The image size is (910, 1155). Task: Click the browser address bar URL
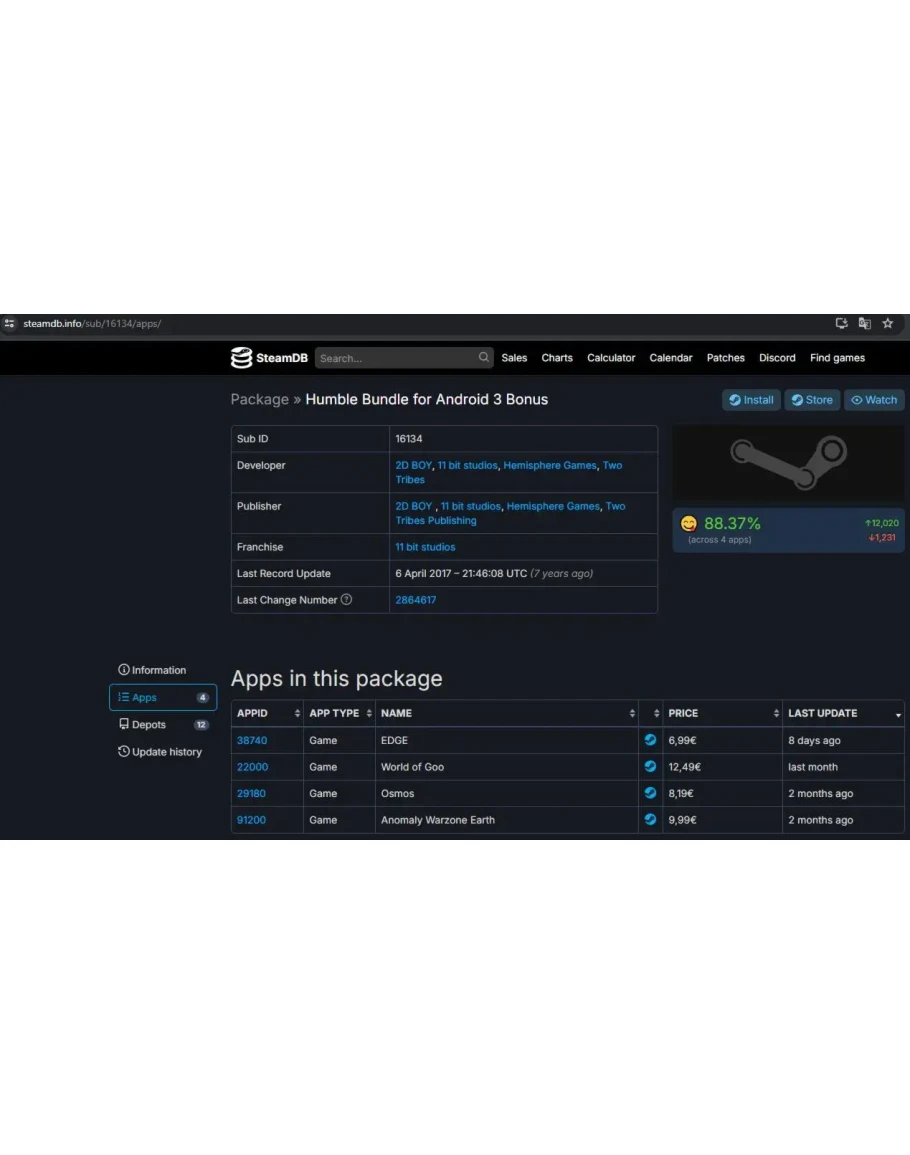pos(92,323)
